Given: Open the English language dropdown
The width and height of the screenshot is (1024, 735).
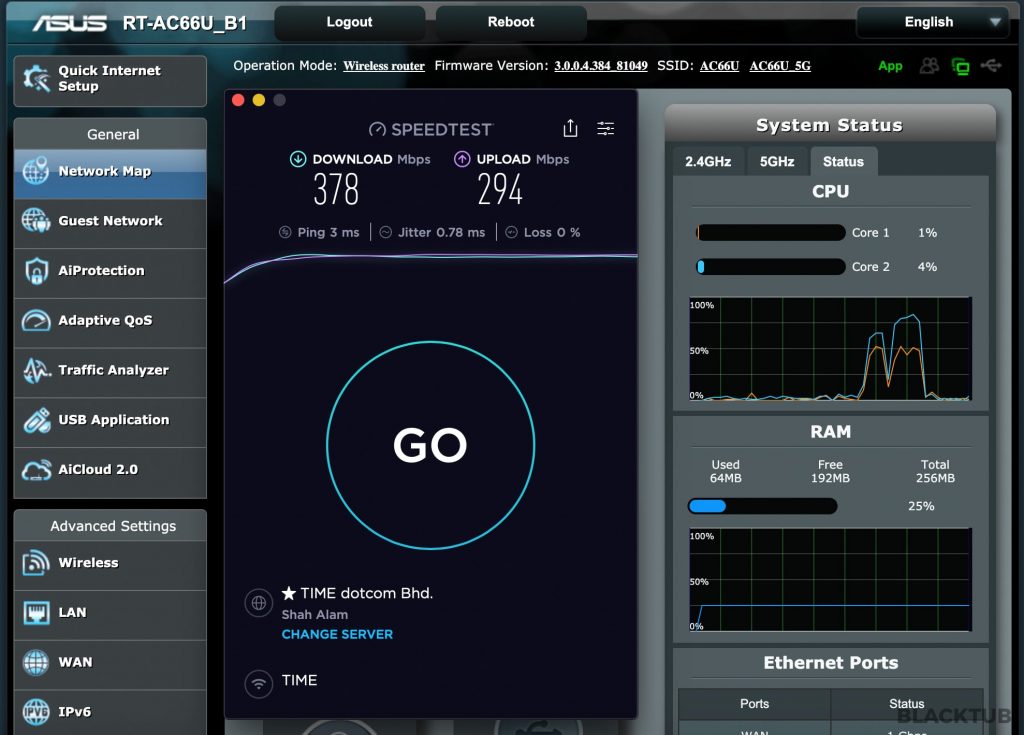Looking at the screenshot, I should point(935,22).
